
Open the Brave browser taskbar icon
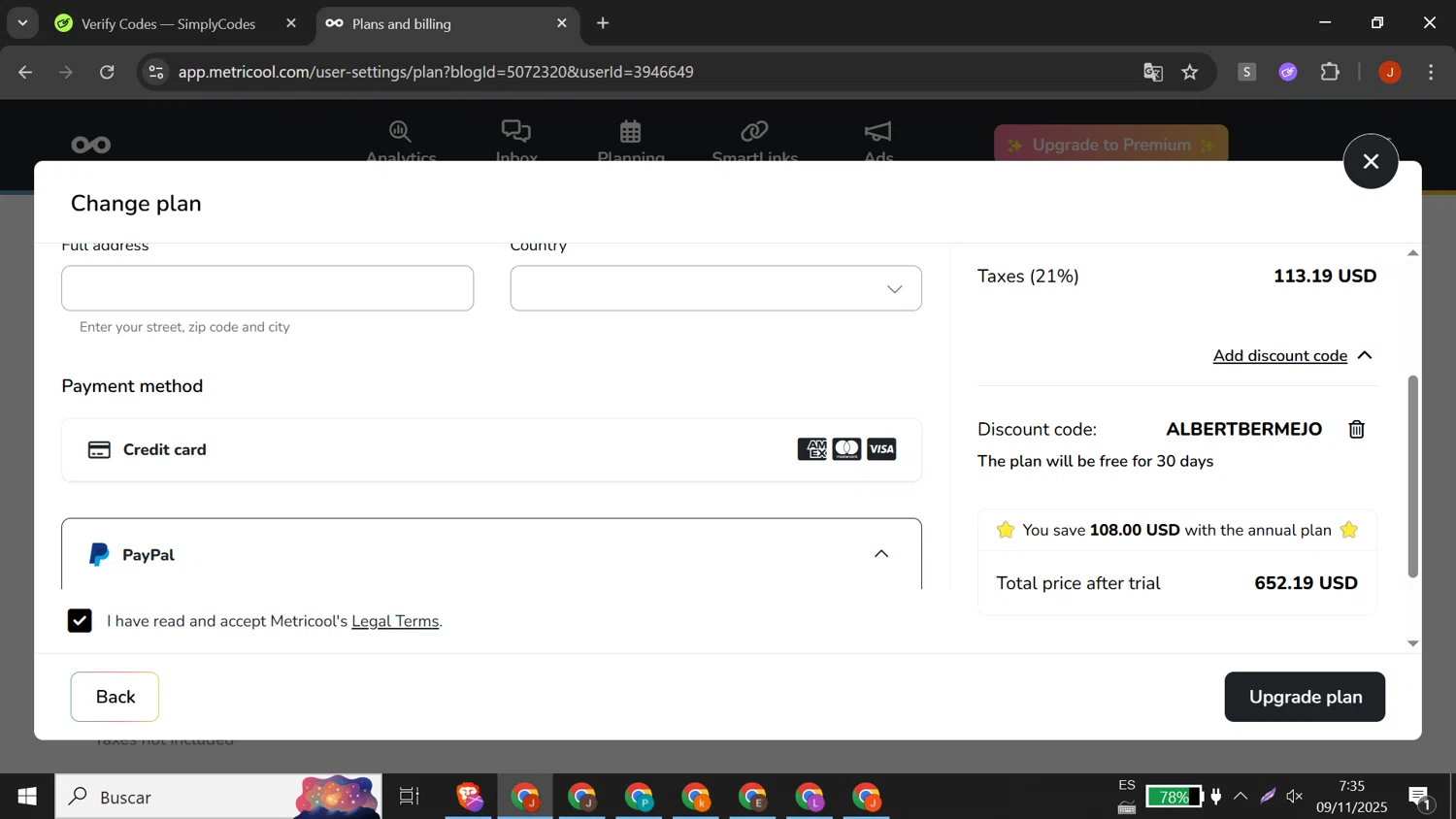coord(470,797)
